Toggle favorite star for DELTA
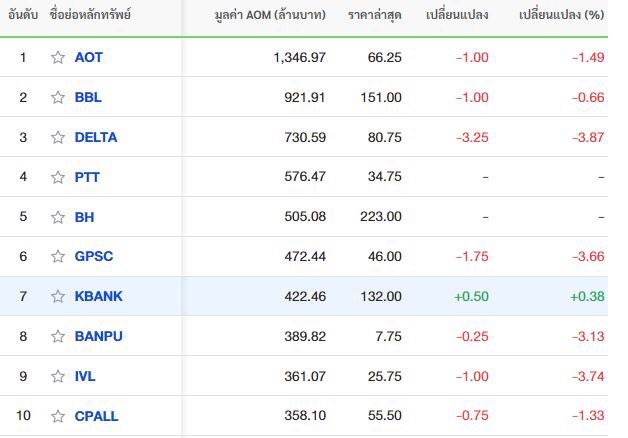 coord(58,137)
